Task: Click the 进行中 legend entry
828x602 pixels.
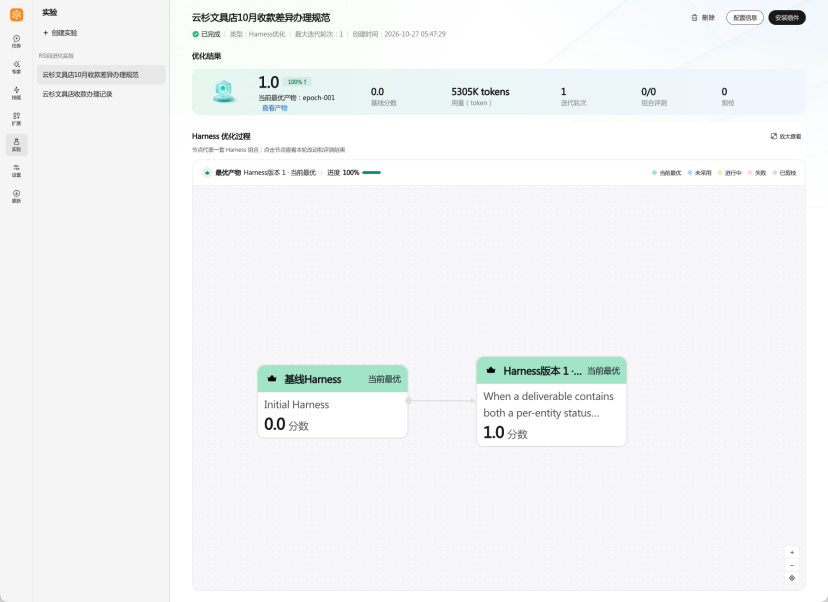Action: [x=730, y=173]
